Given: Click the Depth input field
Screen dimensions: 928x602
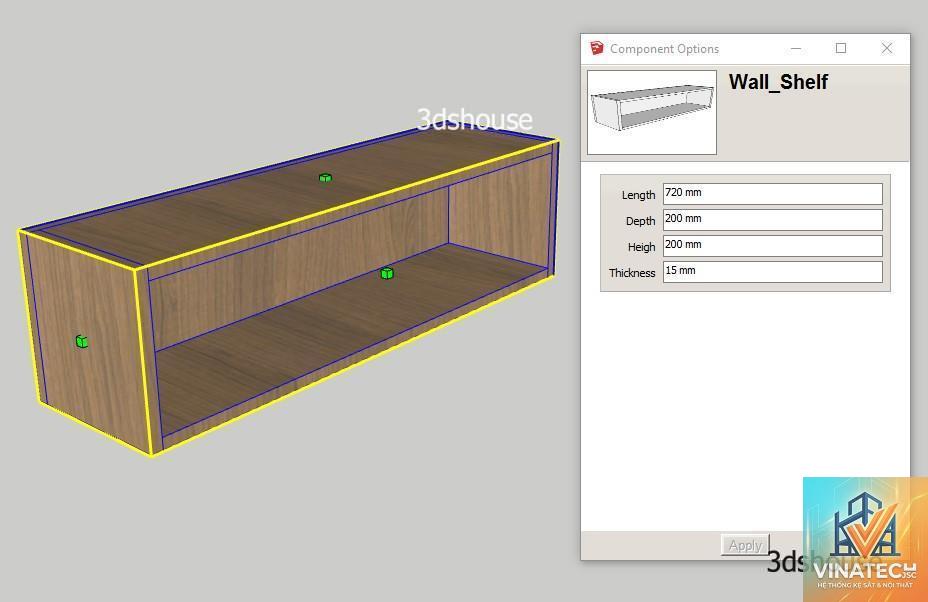Looking at the screenshot, I should 772,220.
